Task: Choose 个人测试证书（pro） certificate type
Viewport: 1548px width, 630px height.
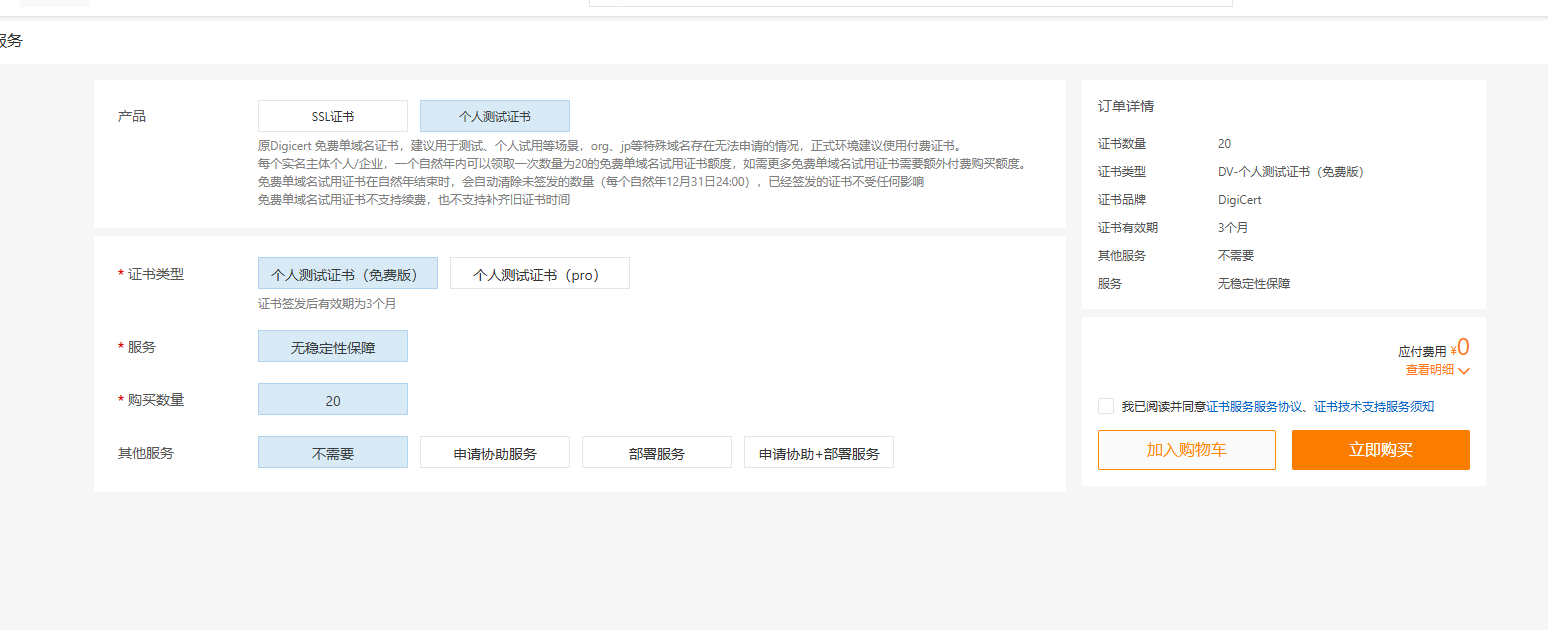Action: click(539, 274)
